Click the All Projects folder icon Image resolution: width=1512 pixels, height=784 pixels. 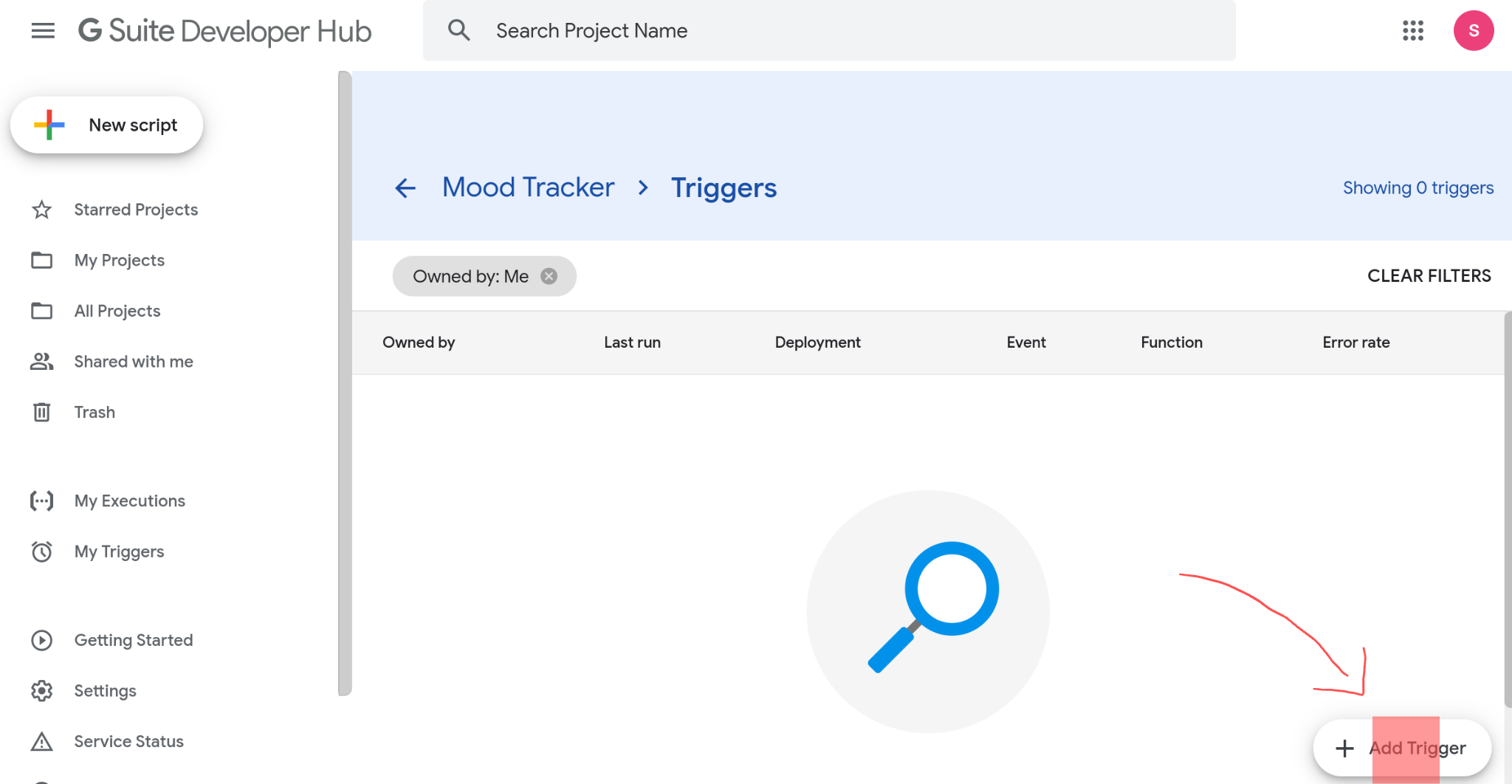(42, 311)
